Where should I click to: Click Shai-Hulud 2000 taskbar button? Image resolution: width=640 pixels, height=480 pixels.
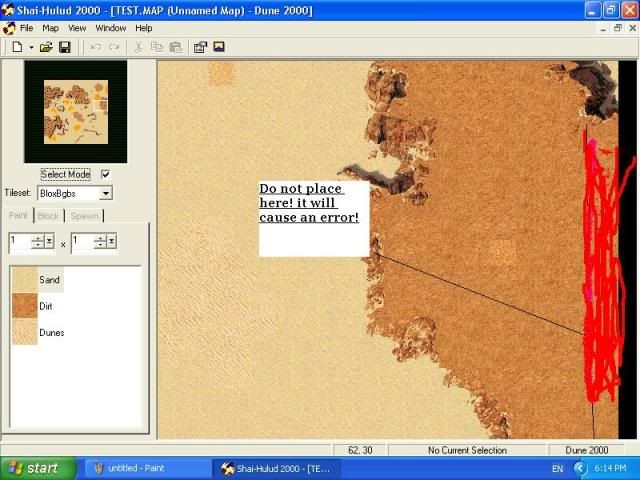tap(276, 468)
